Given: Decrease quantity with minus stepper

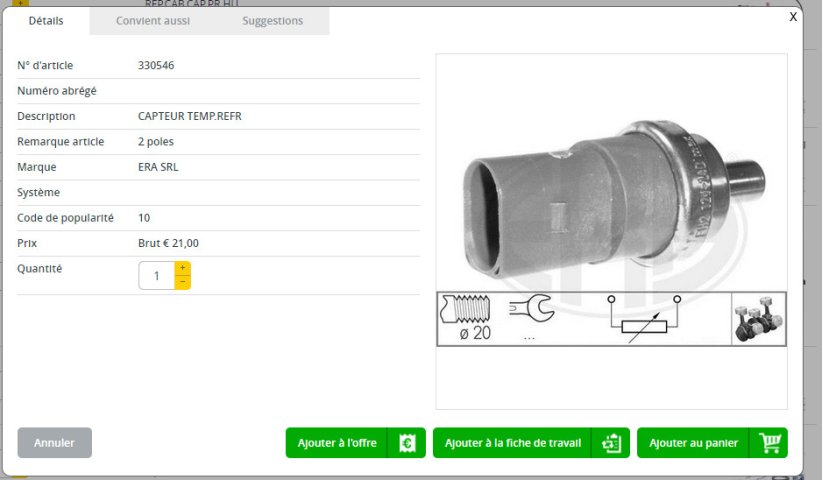Looking at the screenshot, I should coord(182,282).
